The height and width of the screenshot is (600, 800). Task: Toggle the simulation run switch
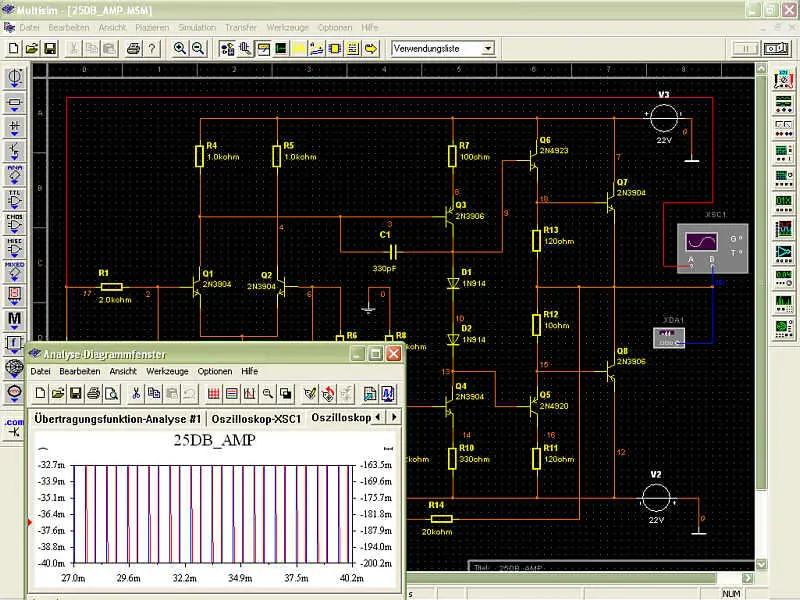[x=777, y=48]
